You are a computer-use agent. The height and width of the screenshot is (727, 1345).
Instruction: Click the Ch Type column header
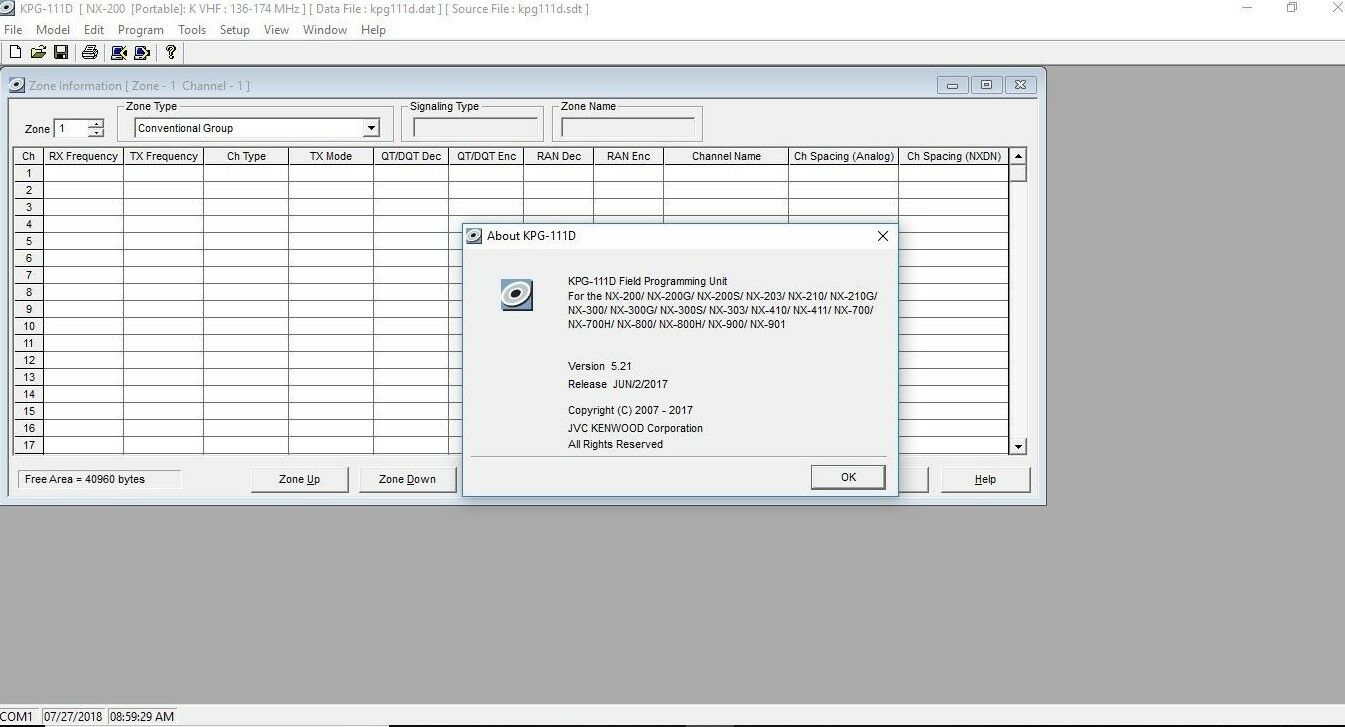(x=246, y=156)
